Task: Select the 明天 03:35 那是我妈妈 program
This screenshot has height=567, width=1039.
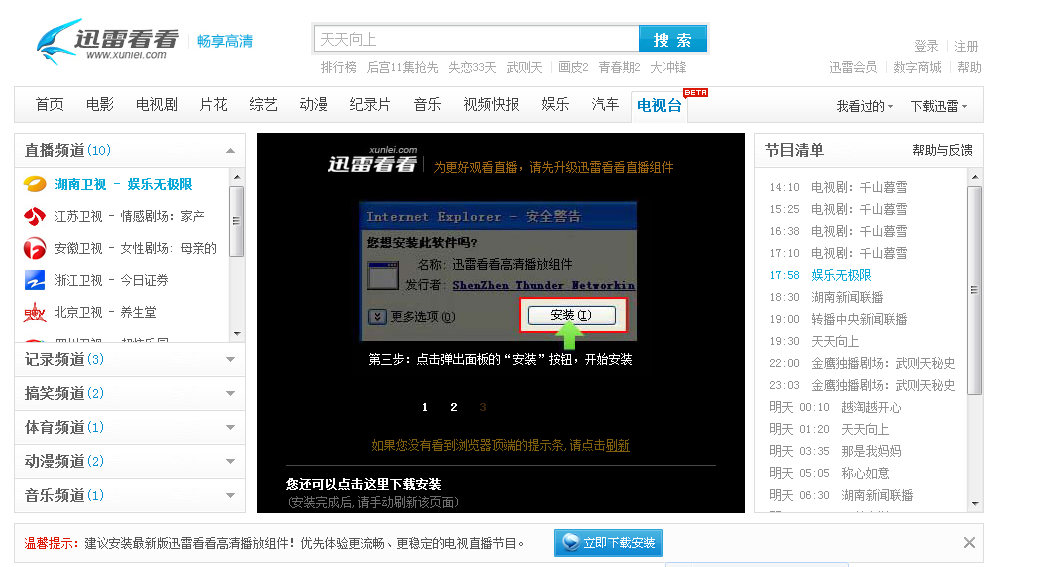Action: 835,451
